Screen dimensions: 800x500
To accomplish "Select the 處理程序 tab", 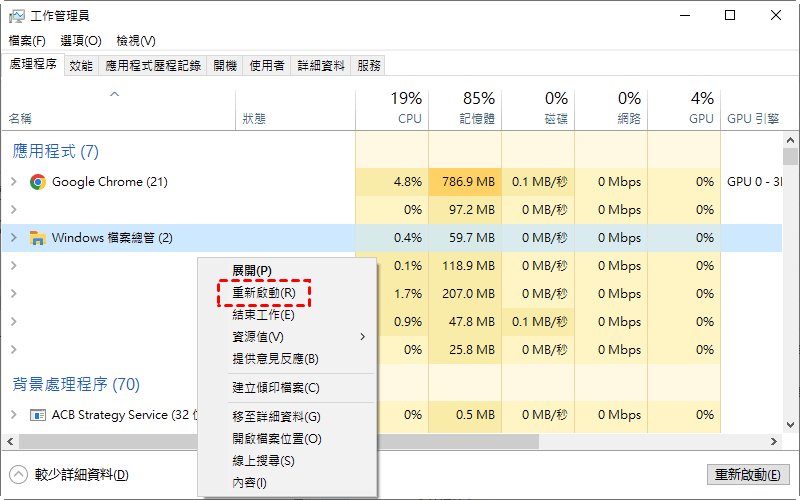I will [x=33, y=64].
